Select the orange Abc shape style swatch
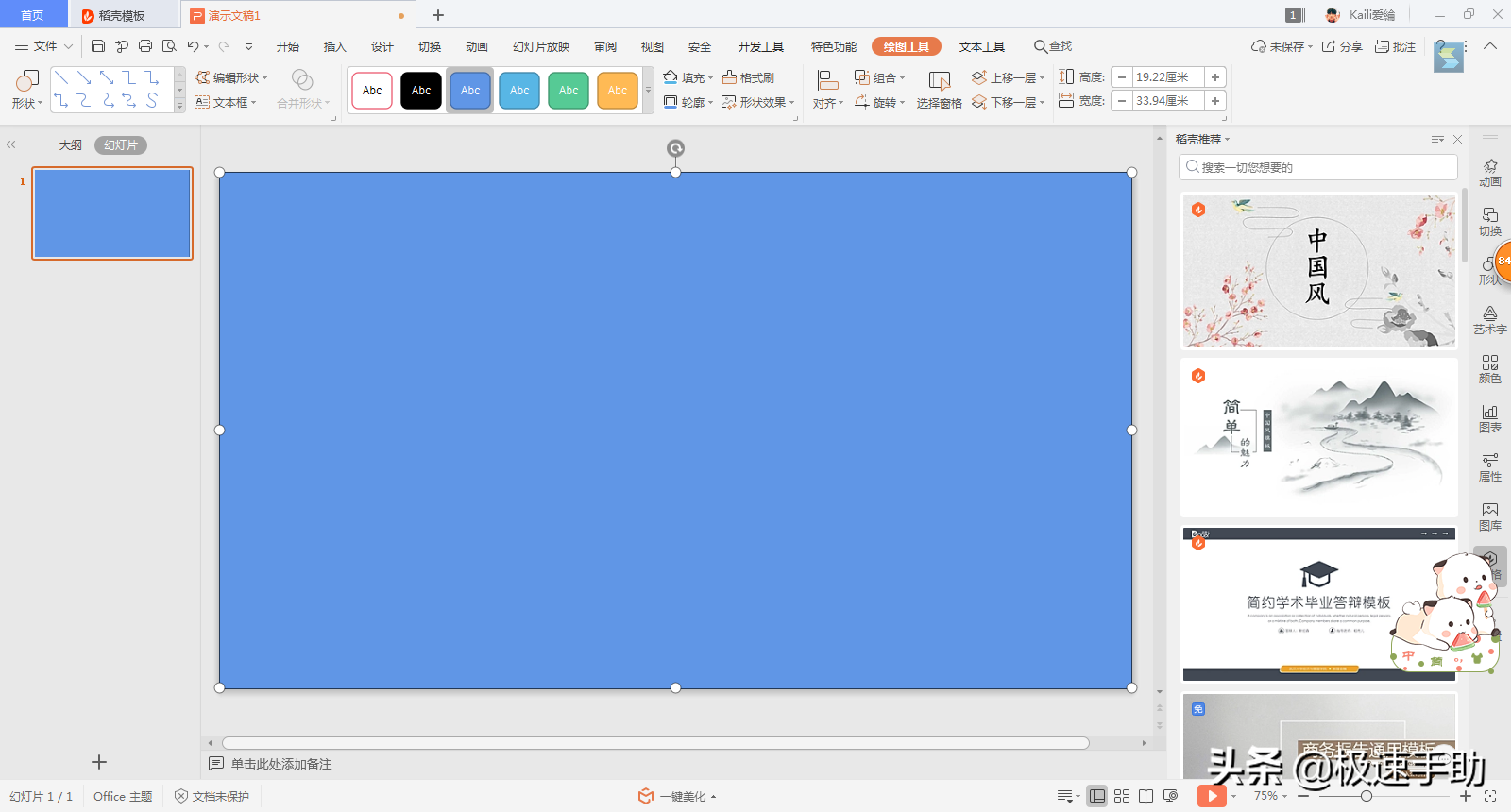The image size is (1511, 812). [618, 91]
